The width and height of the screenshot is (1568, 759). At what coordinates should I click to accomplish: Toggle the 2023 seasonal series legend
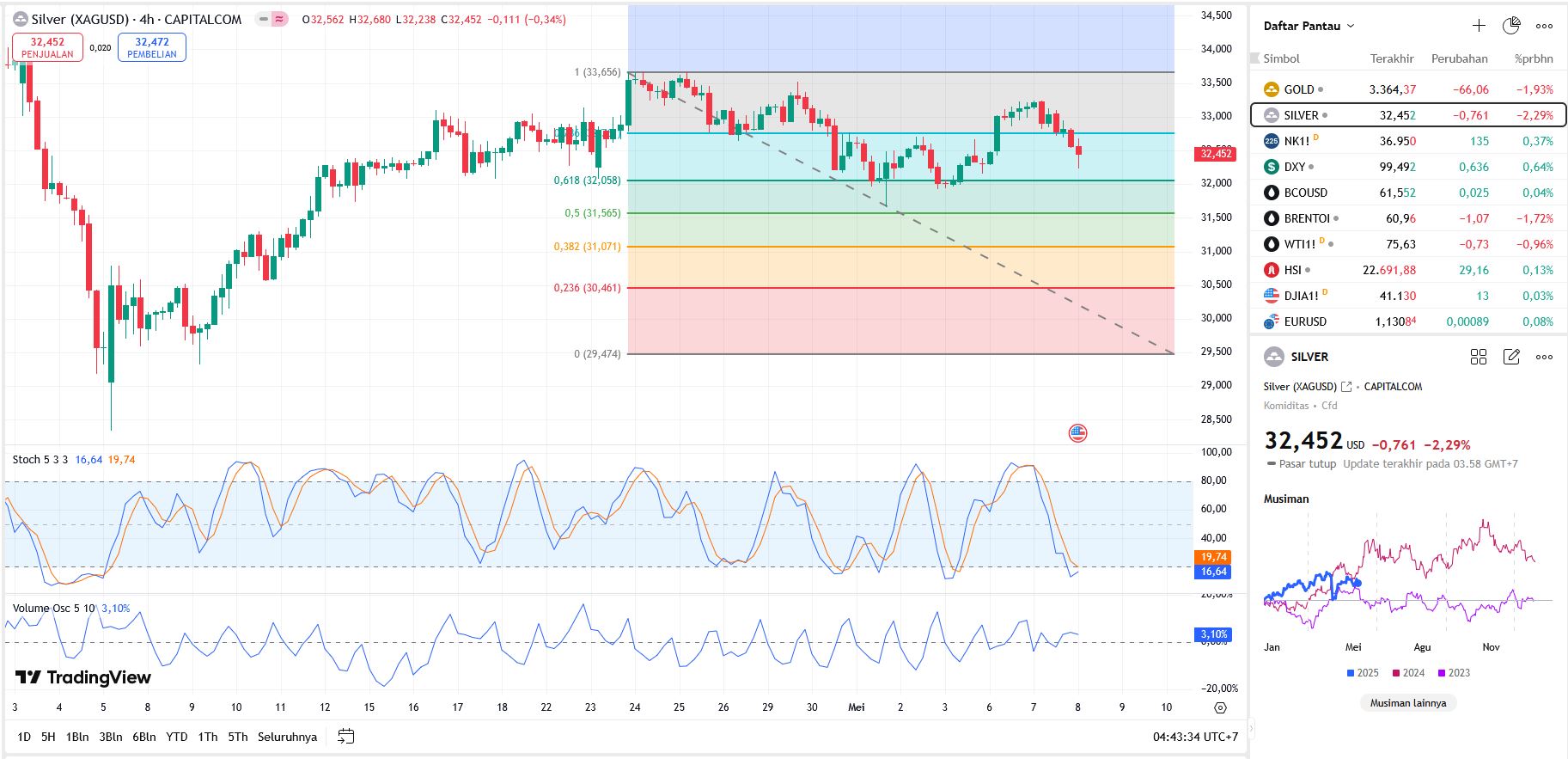click(1454, 673)
